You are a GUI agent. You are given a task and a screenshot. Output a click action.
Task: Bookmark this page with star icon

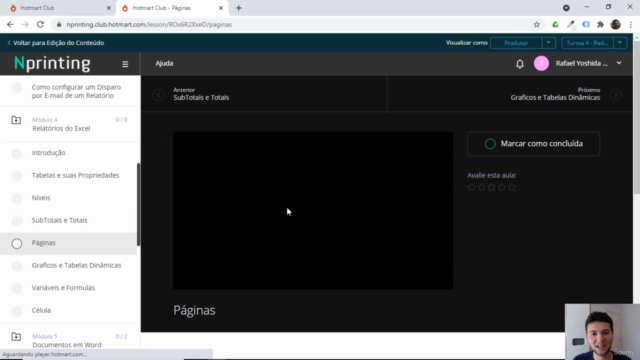coord(537,24)
